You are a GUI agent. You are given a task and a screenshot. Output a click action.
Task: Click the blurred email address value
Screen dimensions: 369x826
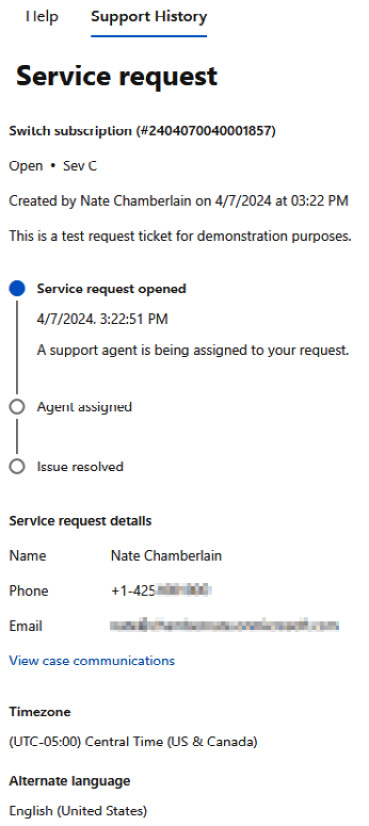click(225, 626)
